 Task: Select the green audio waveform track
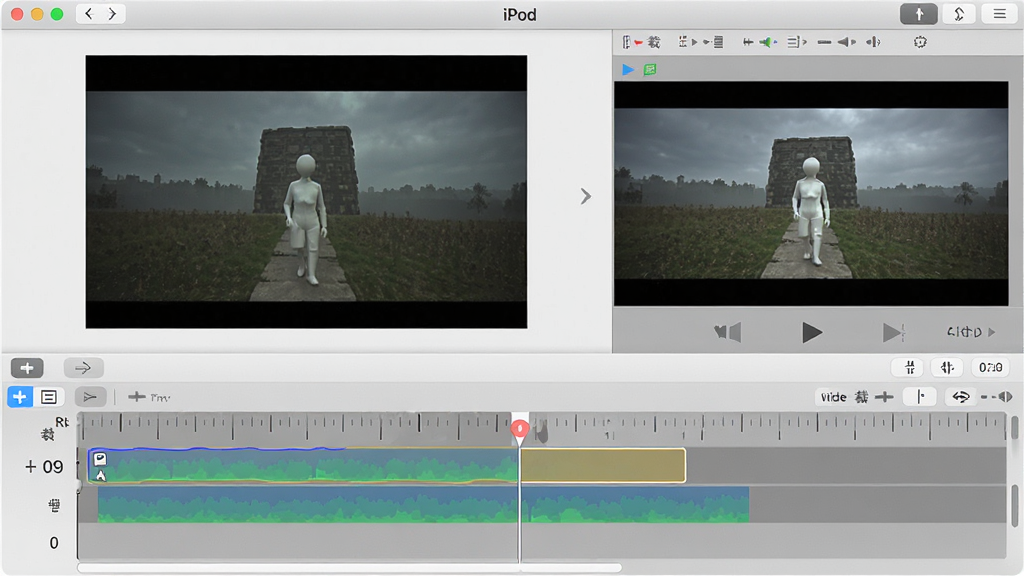point(423,505)
